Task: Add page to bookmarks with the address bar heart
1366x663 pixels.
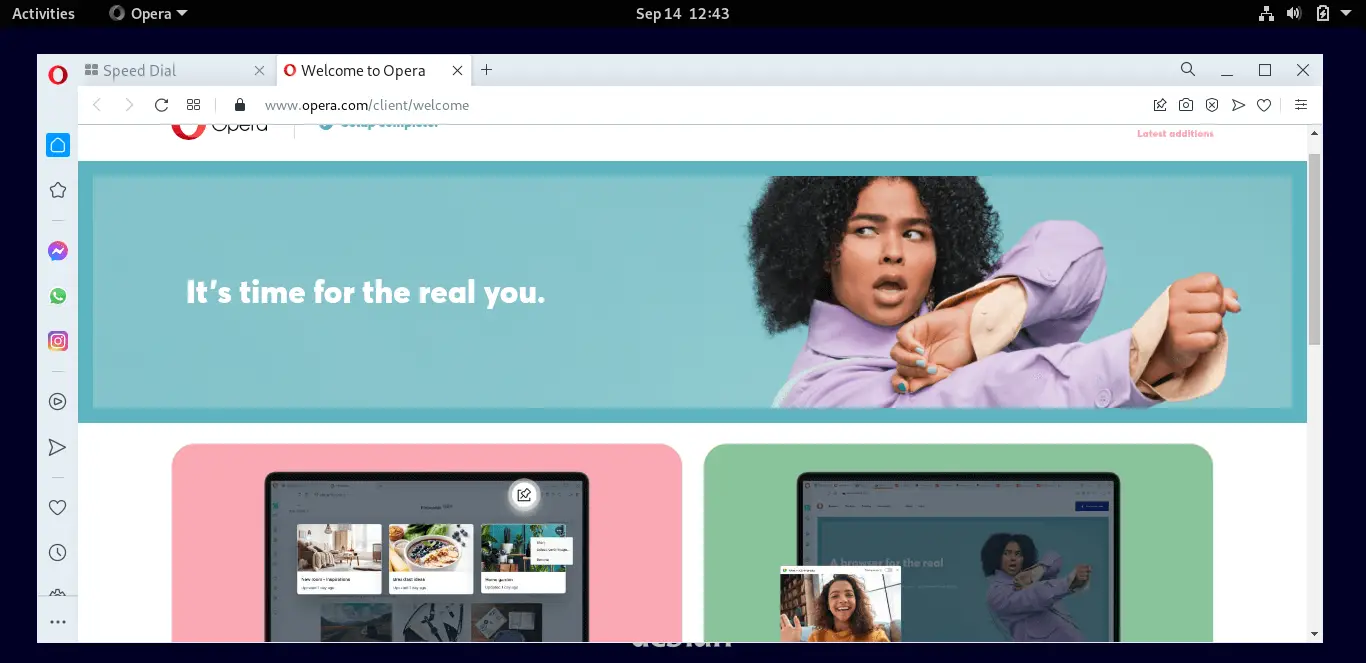Action: coord(1264,105)
